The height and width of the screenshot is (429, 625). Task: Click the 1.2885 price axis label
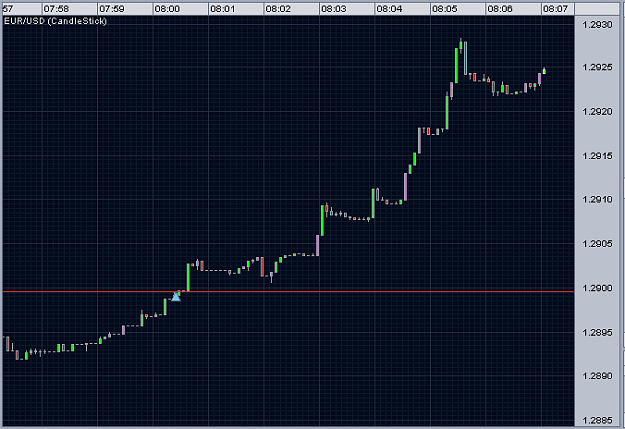597,420
